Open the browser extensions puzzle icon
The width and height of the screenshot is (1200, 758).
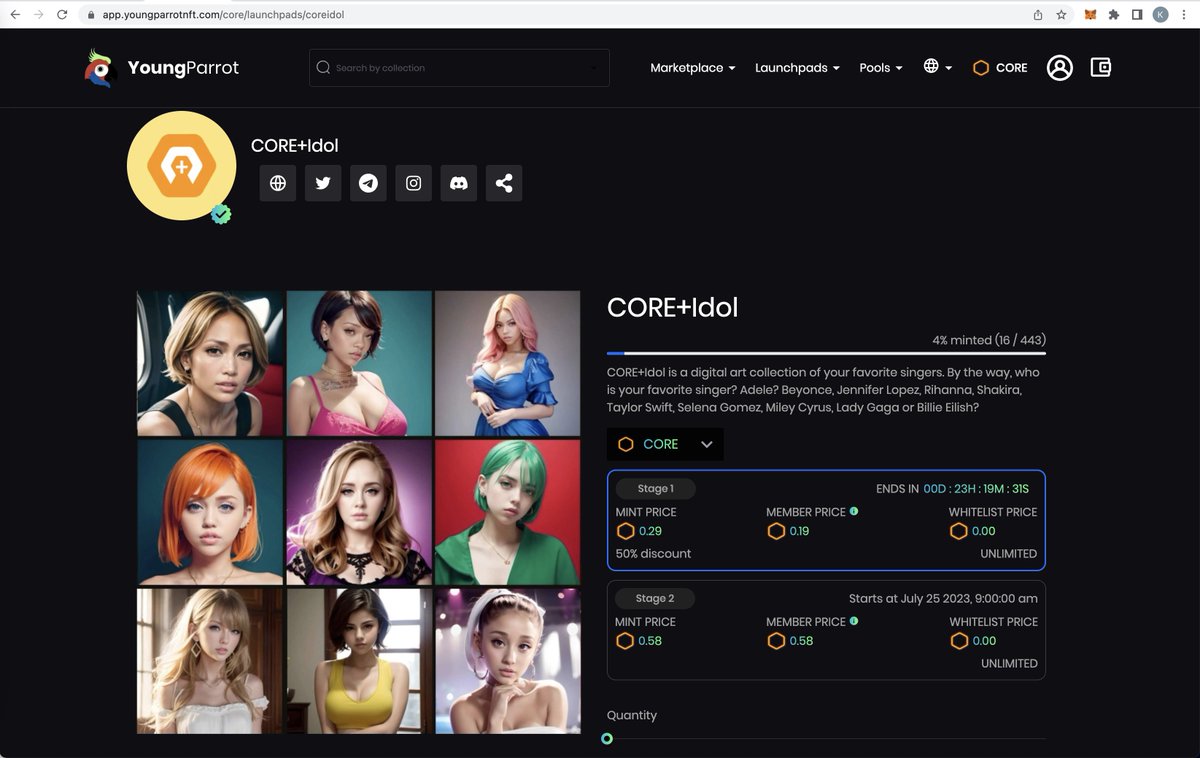click(1113, 15)
